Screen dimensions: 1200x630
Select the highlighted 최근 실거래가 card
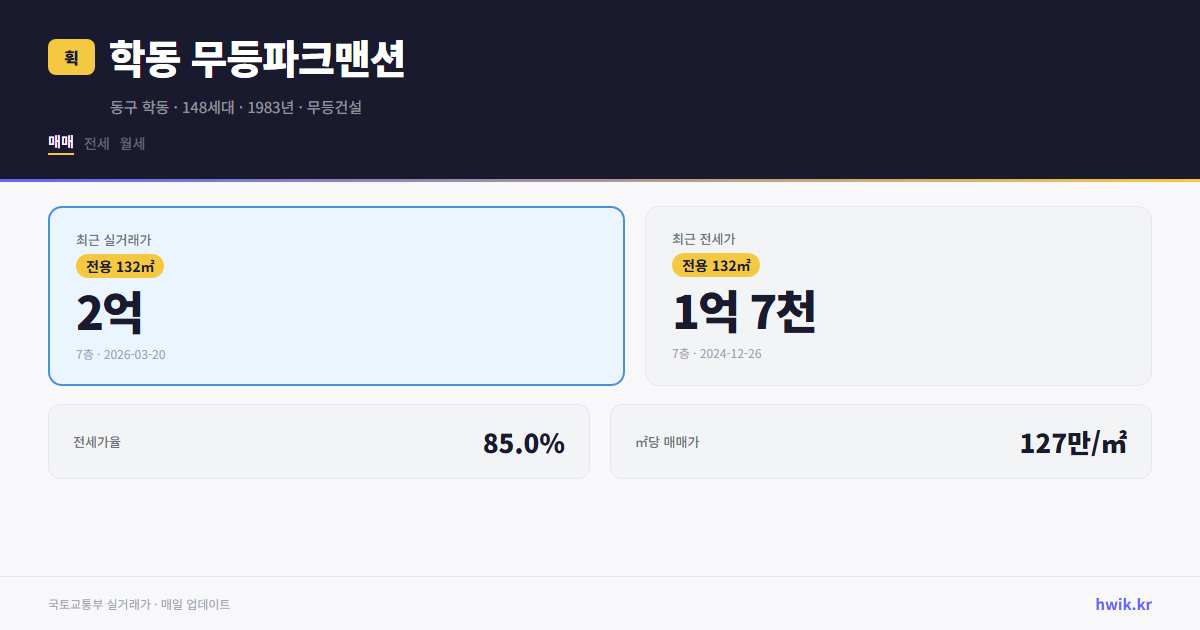pos(336,295)
